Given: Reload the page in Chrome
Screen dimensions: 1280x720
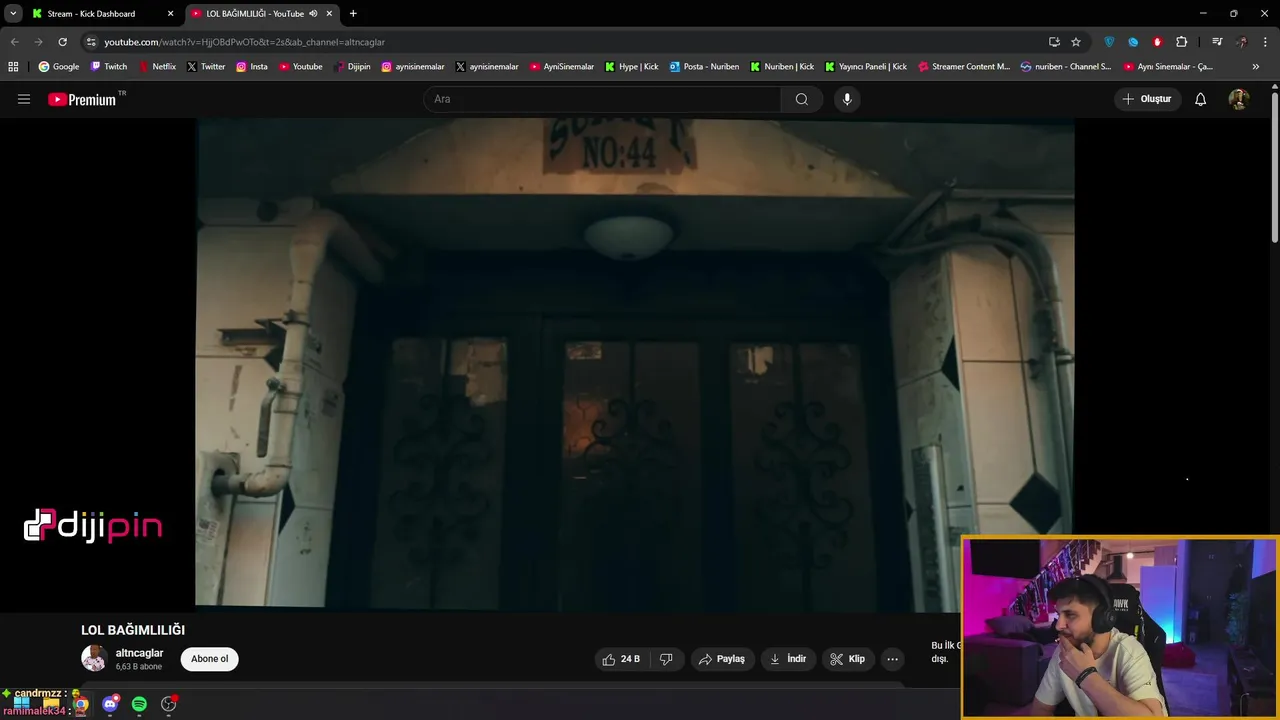Looking at the screenshot, I should point(63,42).
